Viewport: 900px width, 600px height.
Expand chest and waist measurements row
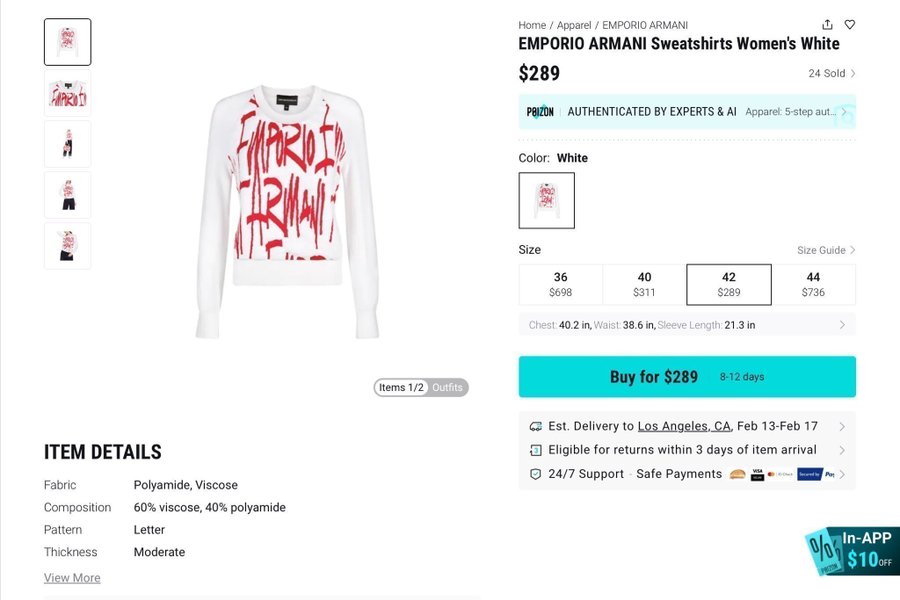(x=687, y=325)
